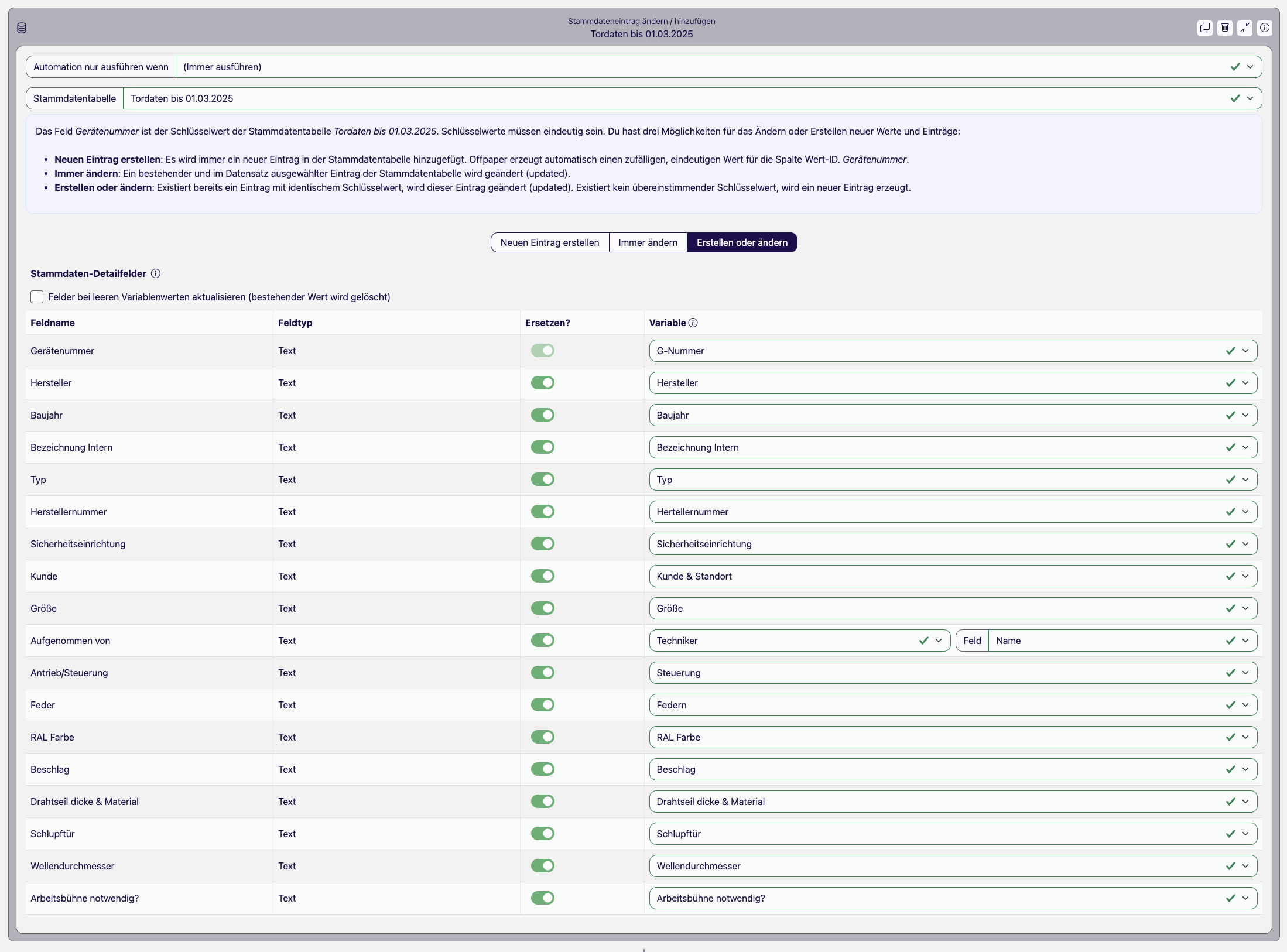Toggle the Ersetzen switch in the Feder row
1287x952 pixels.
[x=543, y=704]
